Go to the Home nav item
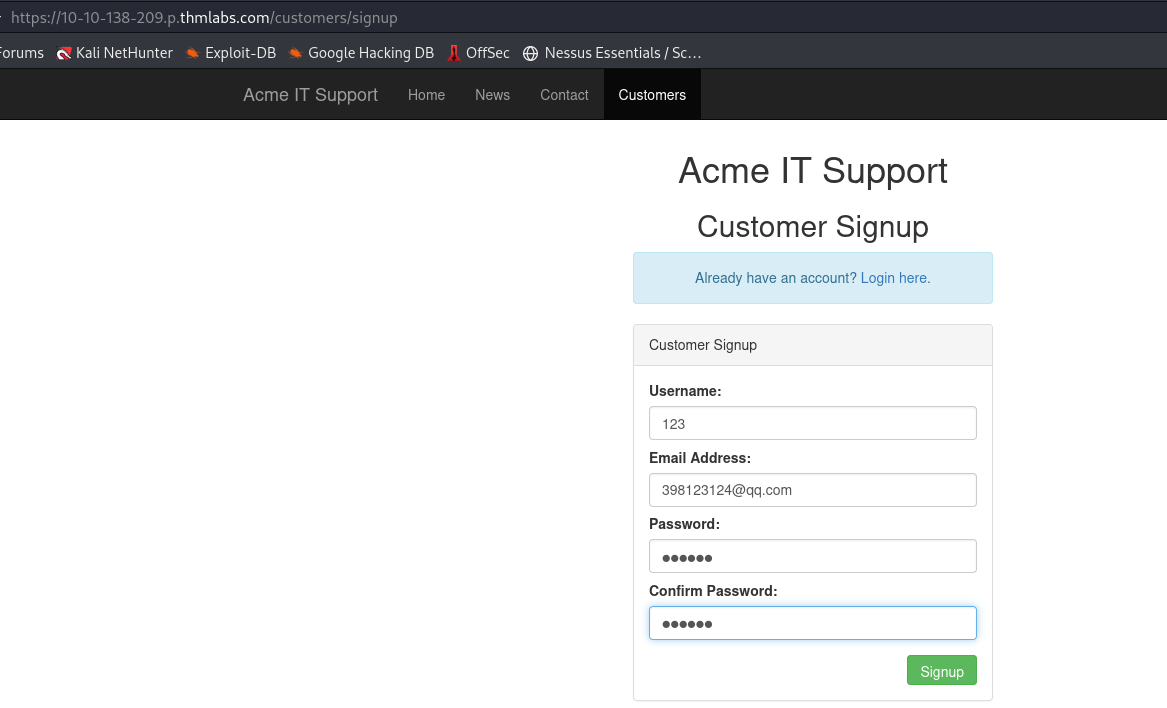Viewport: 1167px width, 708px height. pyautogui.click(x=426, y=95)
